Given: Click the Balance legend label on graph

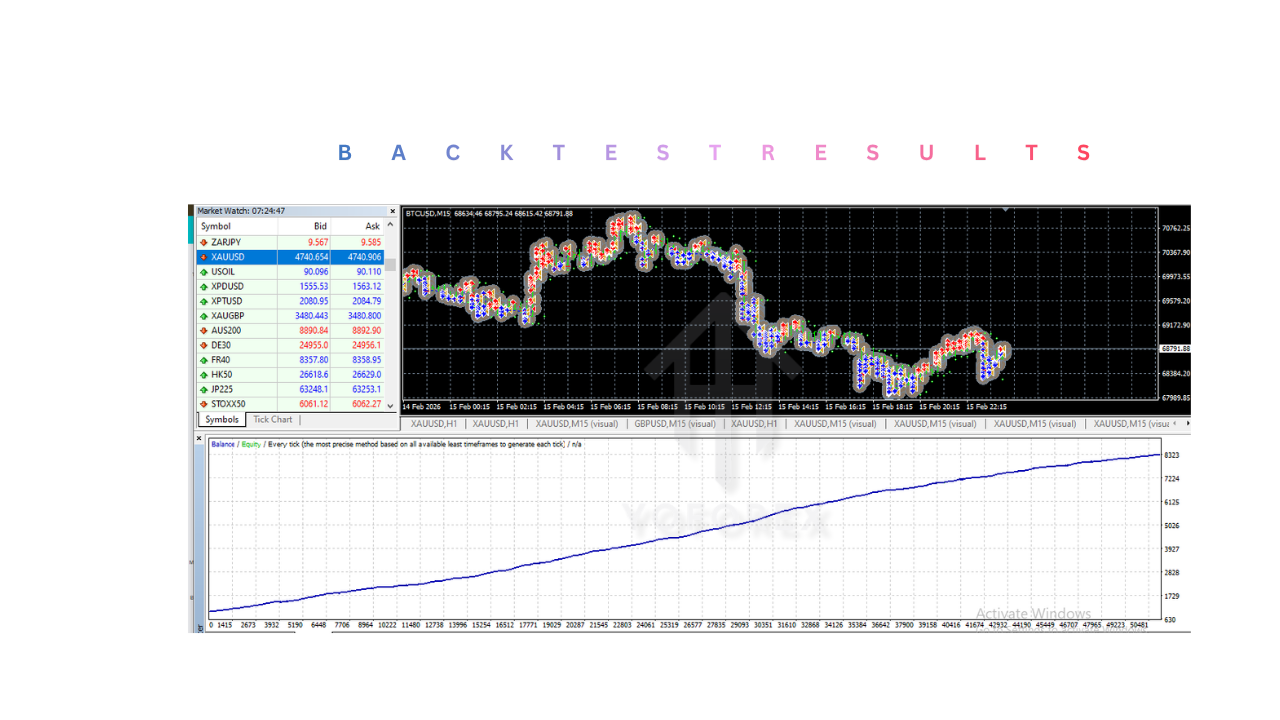Looking at the screenshot, I should (x=223, y=443).
